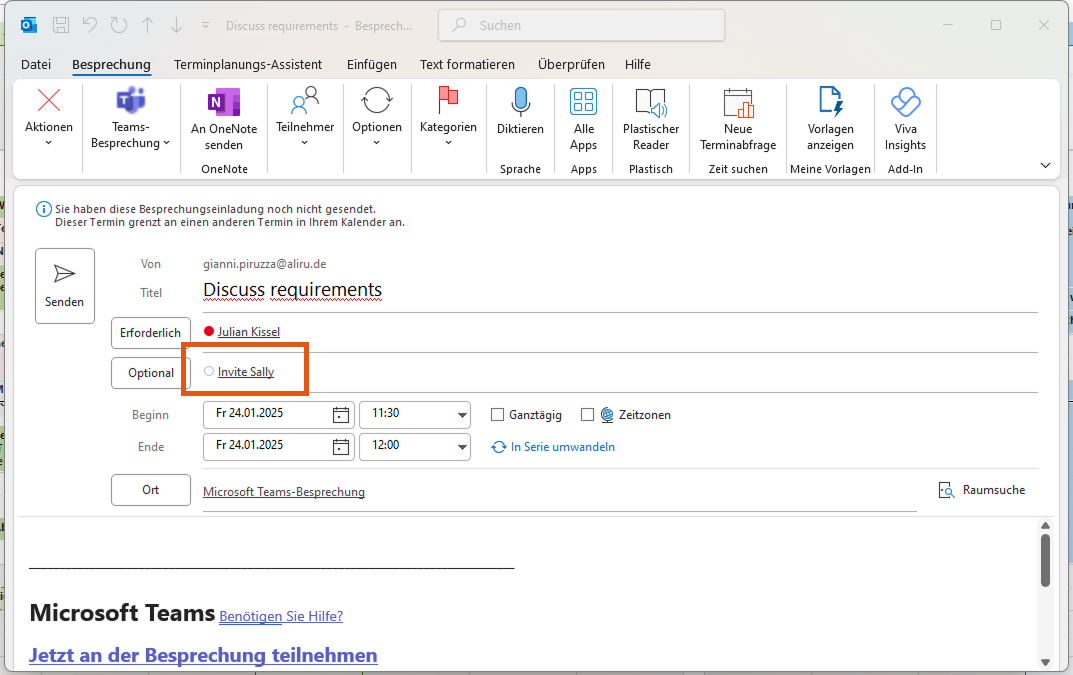The height and width of the screenshot is (675, 1073).
Task: Click In Serie umwandeln
Action: coord(553,447)
